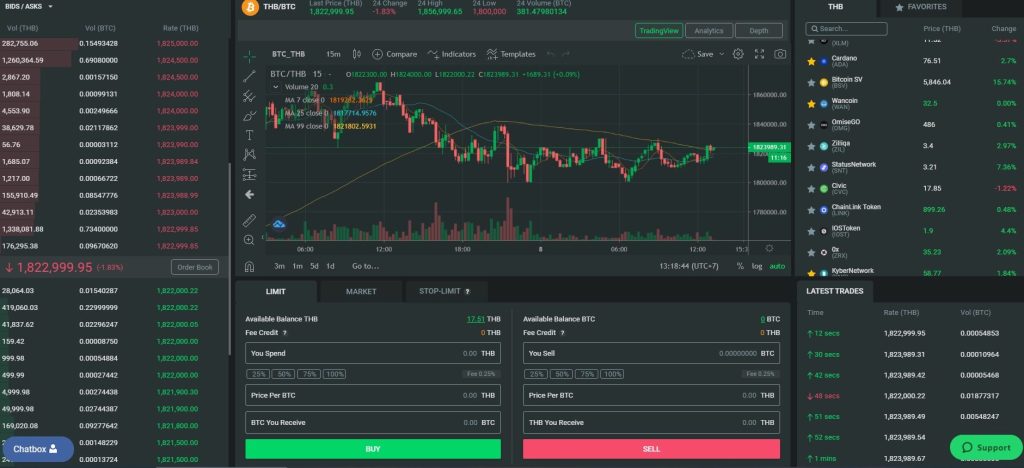This screenshot has height=468, width=1024.
Task: Expand the Save dropdown arrow
Action: (722, 54)
